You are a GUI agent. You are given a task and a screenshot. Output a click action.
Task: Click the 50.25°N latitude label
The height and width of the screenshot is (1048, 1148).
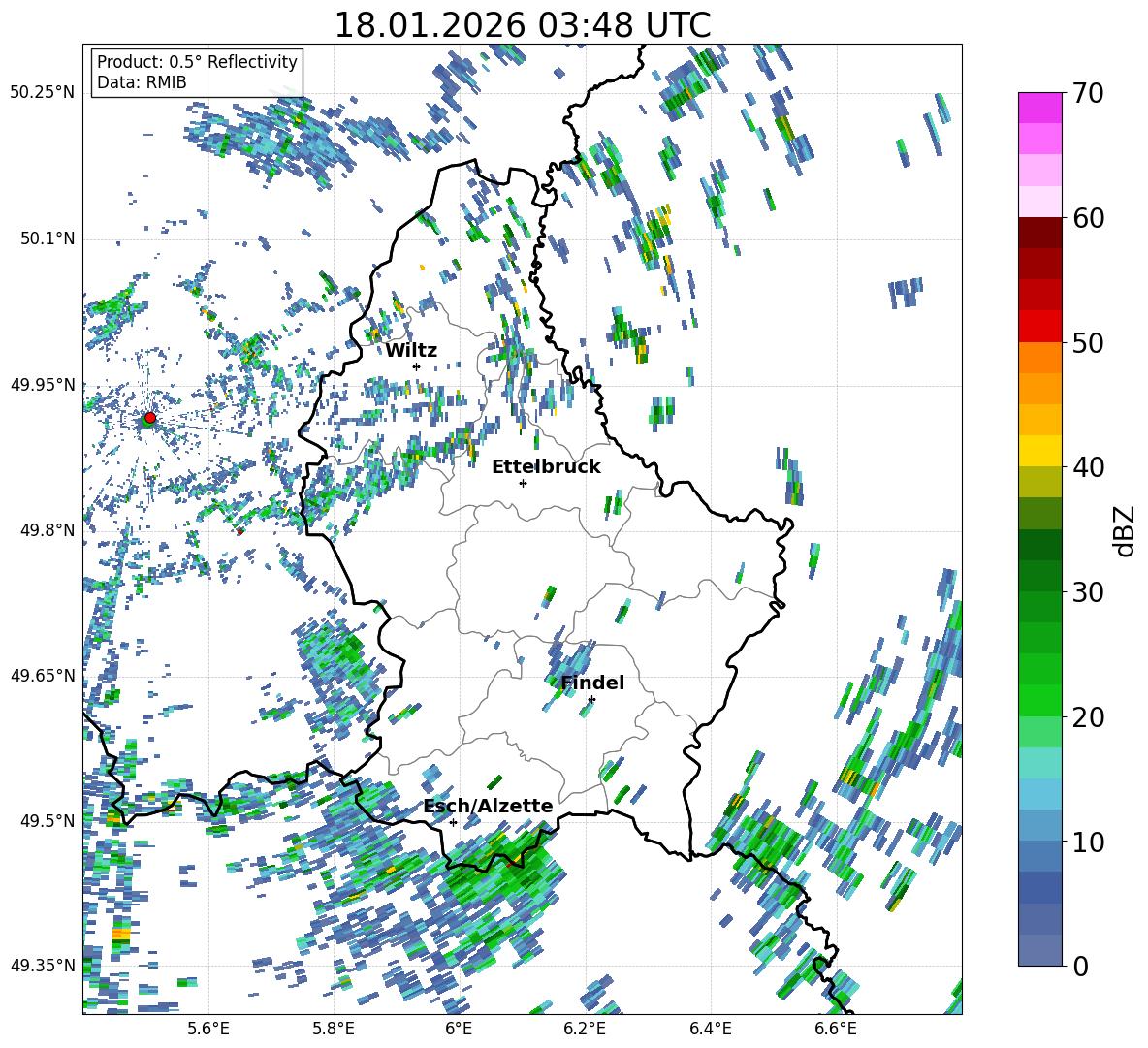tap(43, 93)
